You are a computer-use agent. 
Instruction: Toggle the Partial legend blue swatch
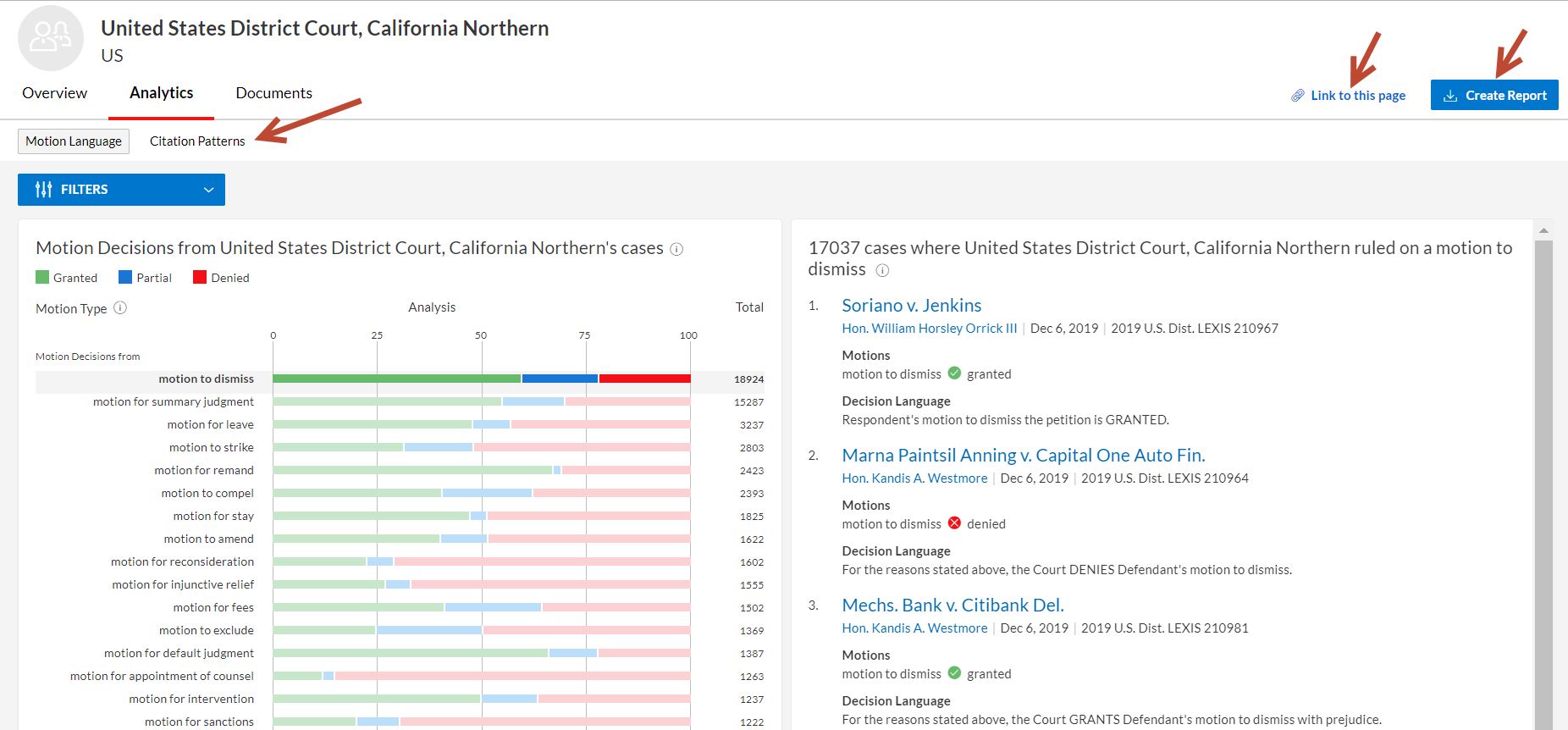125,277
